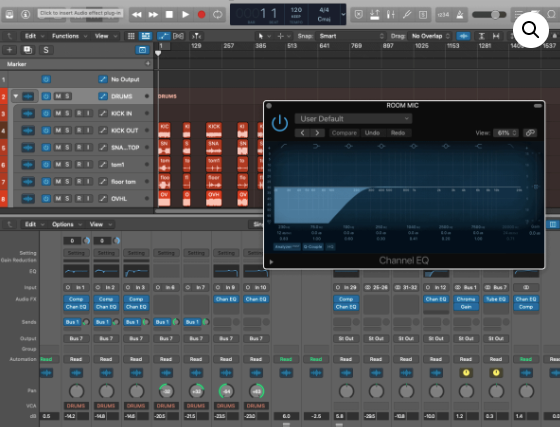
Task: Fast forward the transport
Action: point(153,15)
